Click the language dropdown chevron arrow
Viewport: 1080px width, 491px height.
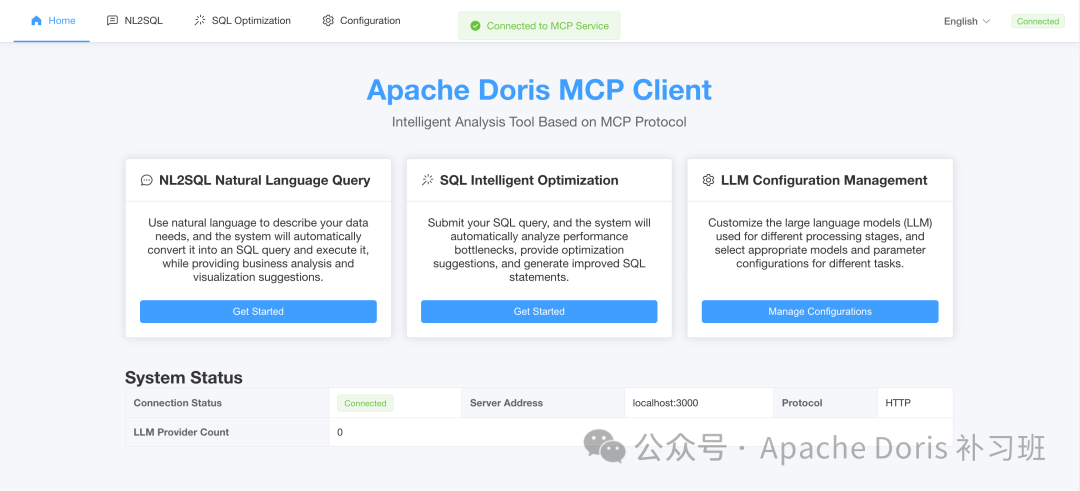click(x=986, y=21)
